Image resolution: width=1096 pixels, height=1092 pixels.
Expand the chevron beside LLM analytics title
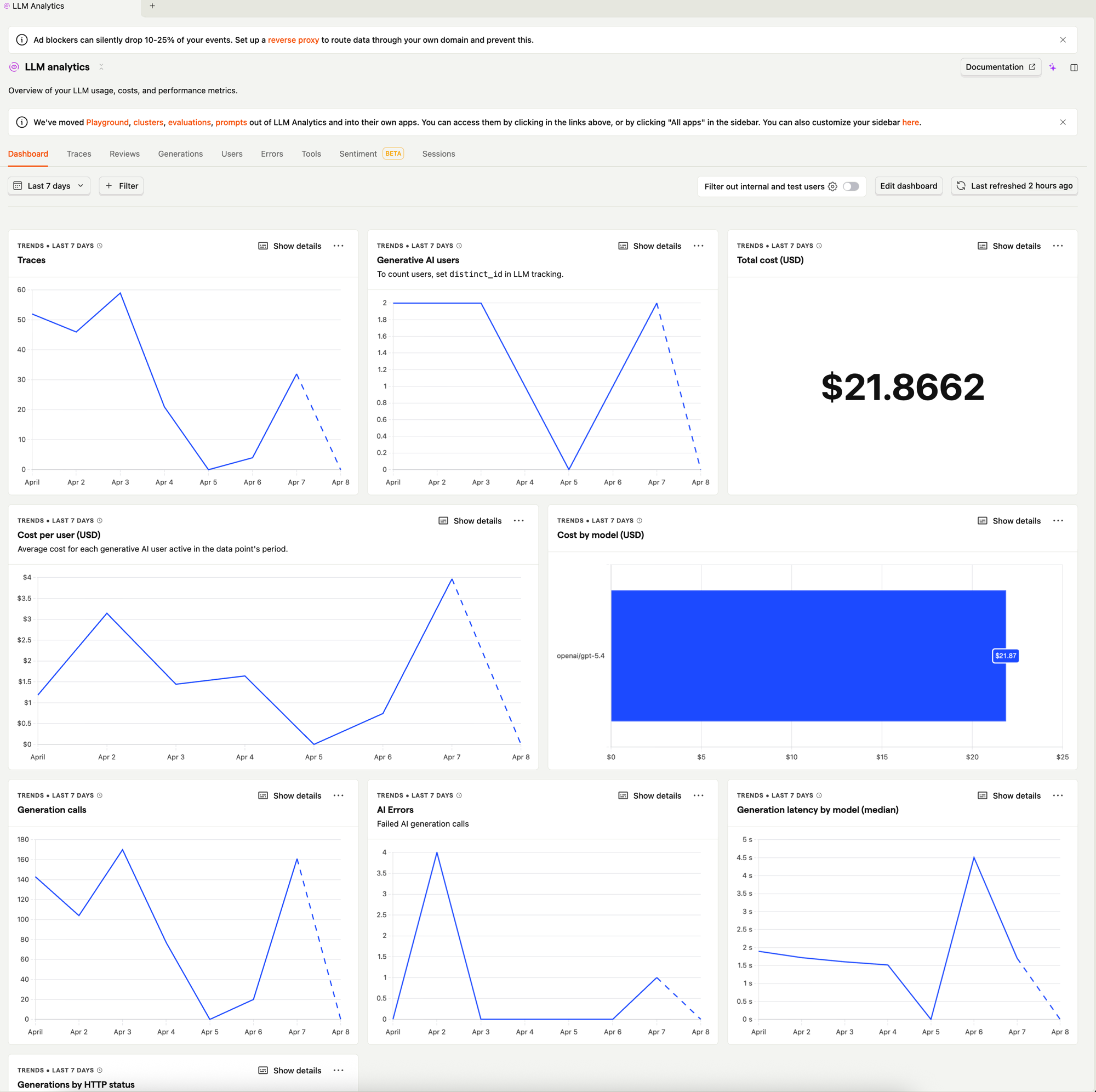101,67
